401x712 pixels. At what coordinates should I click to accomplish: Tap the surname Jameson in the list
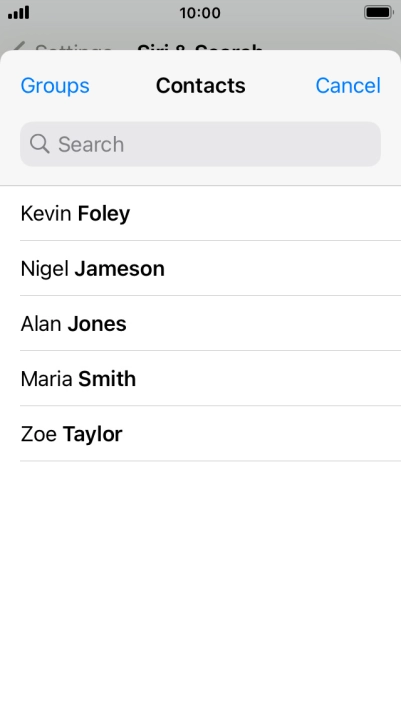point(119,268)
